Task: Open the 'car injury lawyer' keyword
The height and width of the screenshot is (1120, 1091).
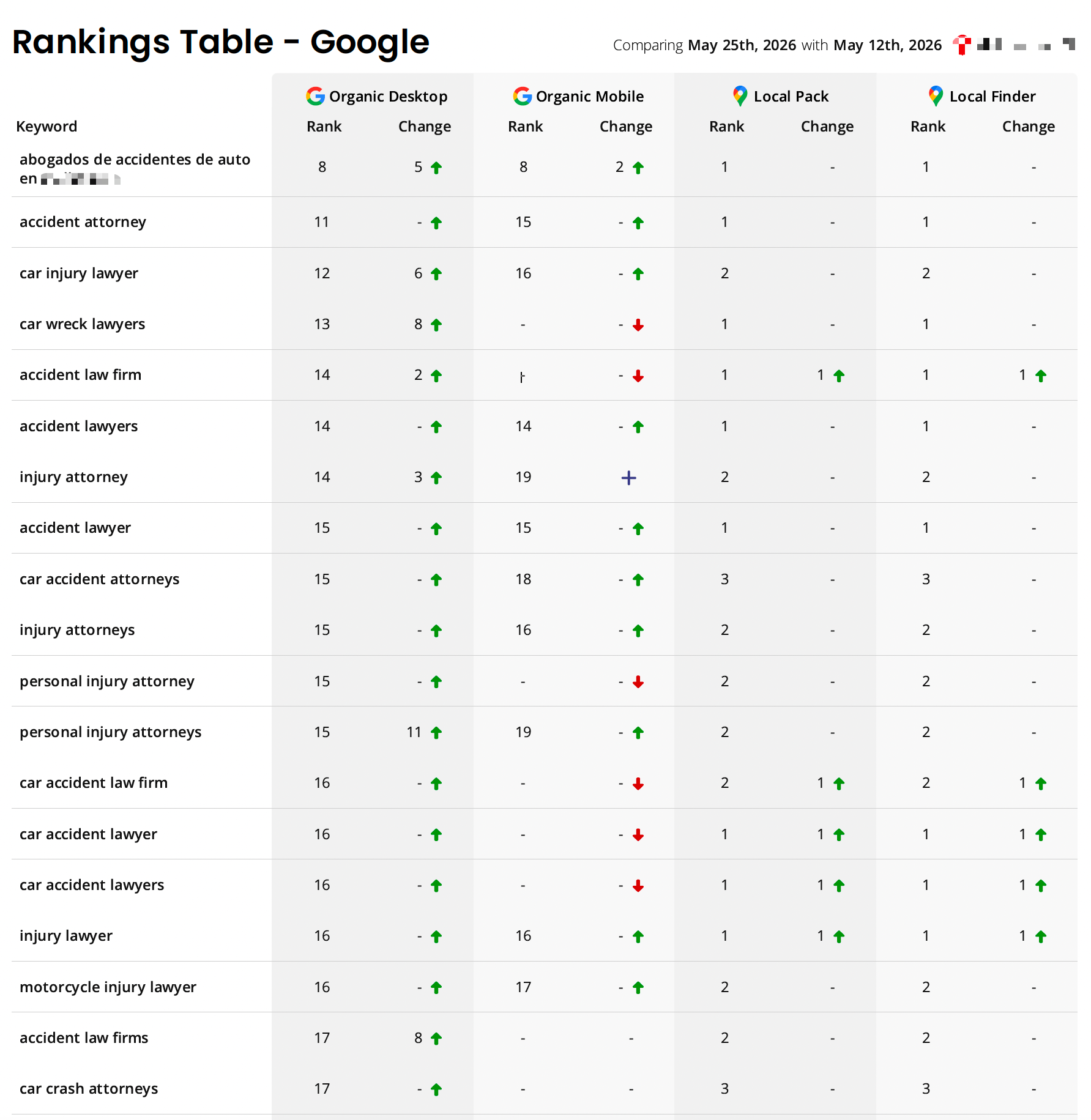Action: coord(79,273)
